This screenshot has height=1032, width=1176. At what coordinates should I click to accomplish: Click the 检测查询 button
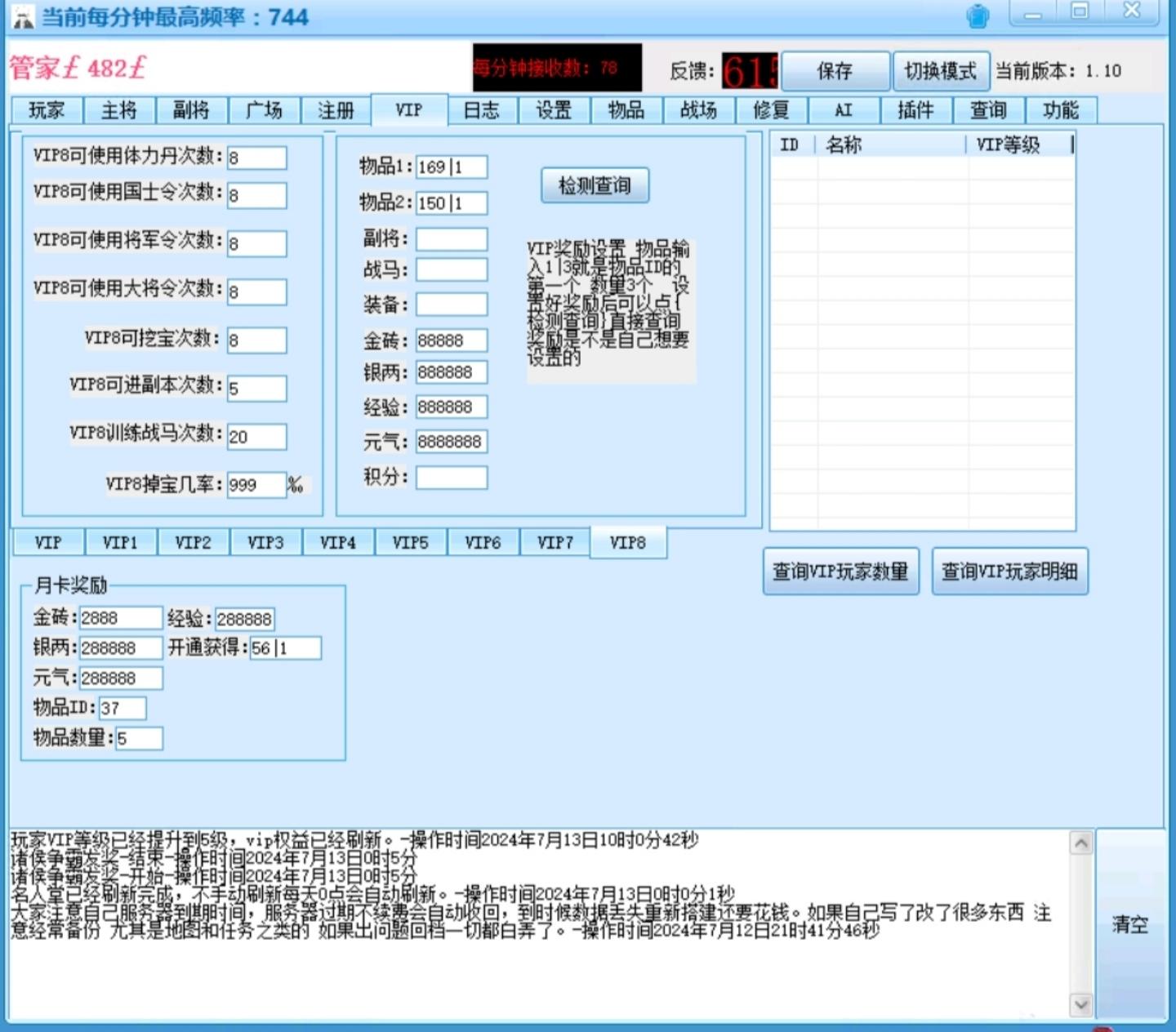[x=595, y=185]
